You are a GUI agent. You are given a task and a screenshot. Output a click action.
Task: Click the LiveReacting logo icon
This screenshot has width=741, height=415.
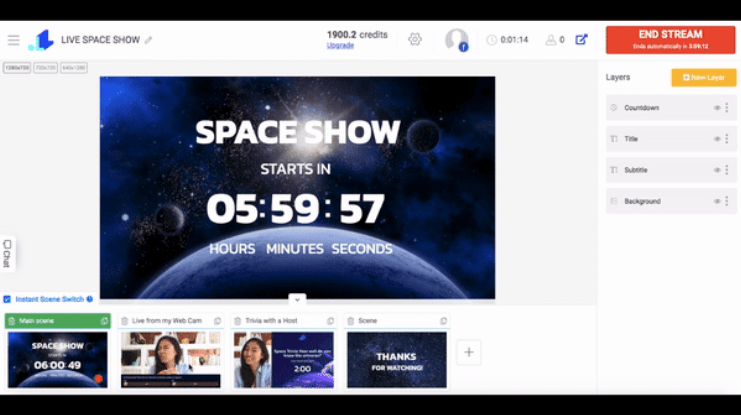pyautogui.click(x=41, y=40)
